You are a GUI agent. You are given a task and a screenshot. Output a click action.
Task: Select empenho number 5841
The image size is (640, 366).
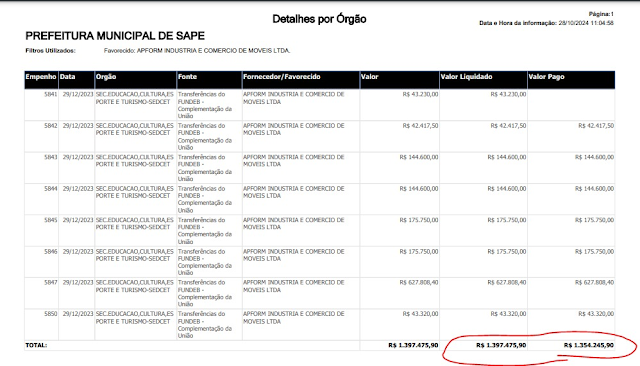pos(51,94)
